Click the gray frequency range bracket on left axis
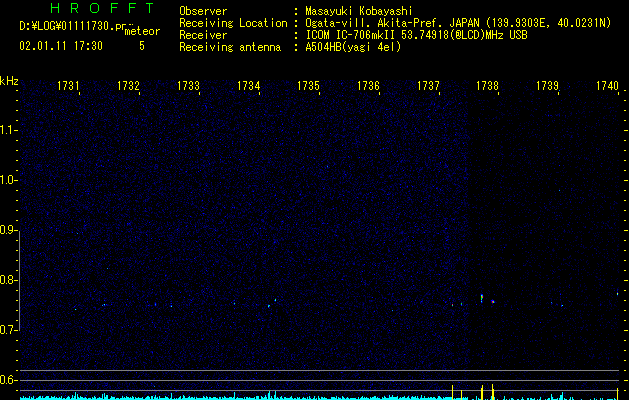 pos(20,280)
